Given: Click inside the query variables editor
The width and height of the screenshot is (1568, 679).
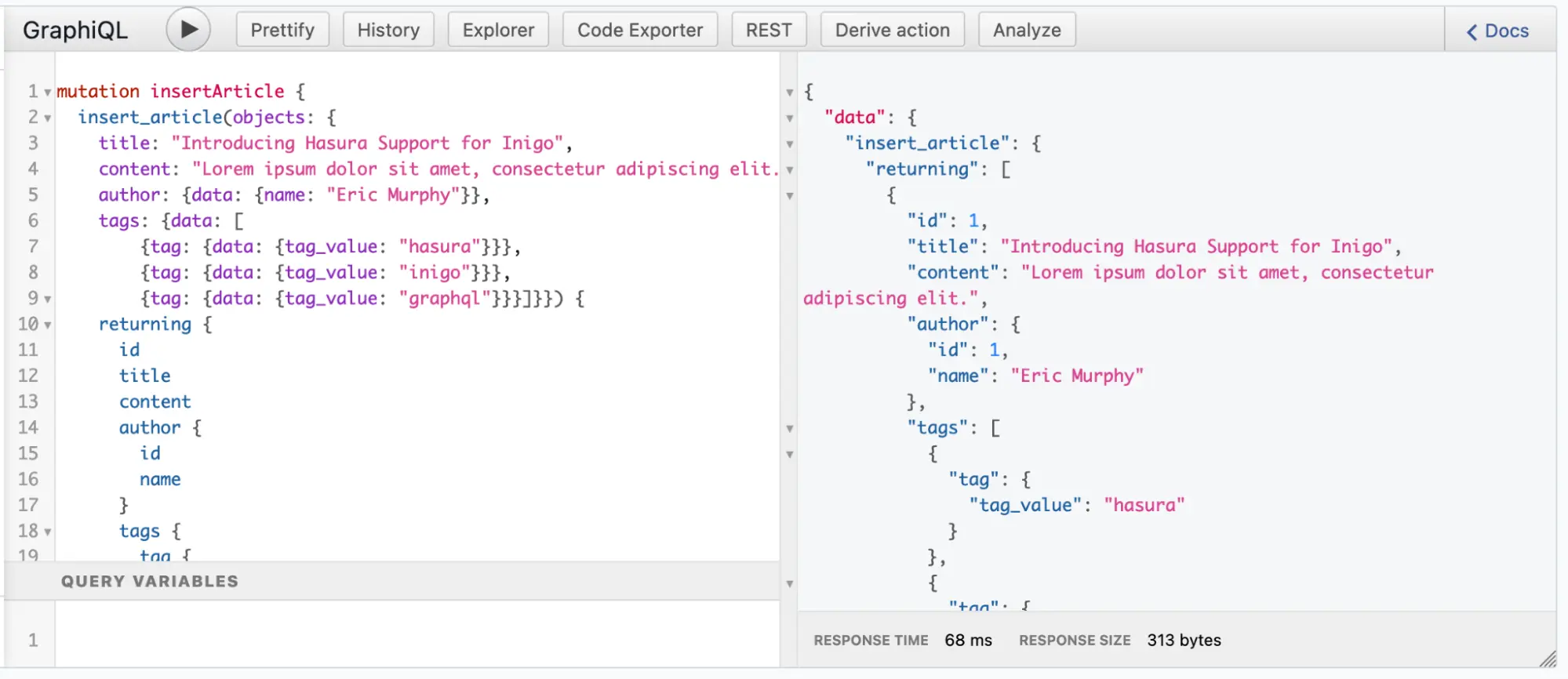Looking at the screenshot, I should click(x=416, y=634).
